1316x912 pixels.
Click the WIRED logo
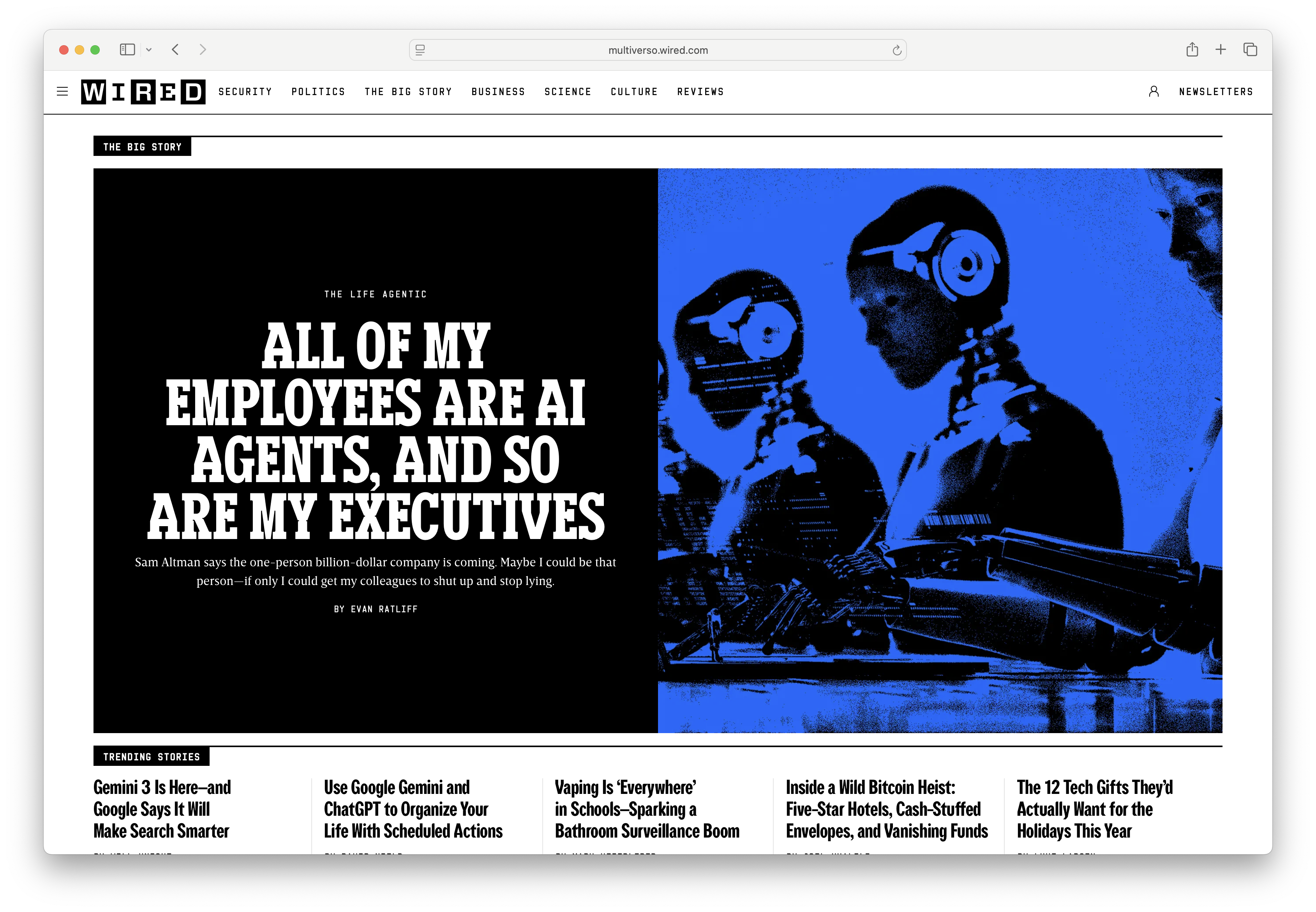[x=143, y=92]
